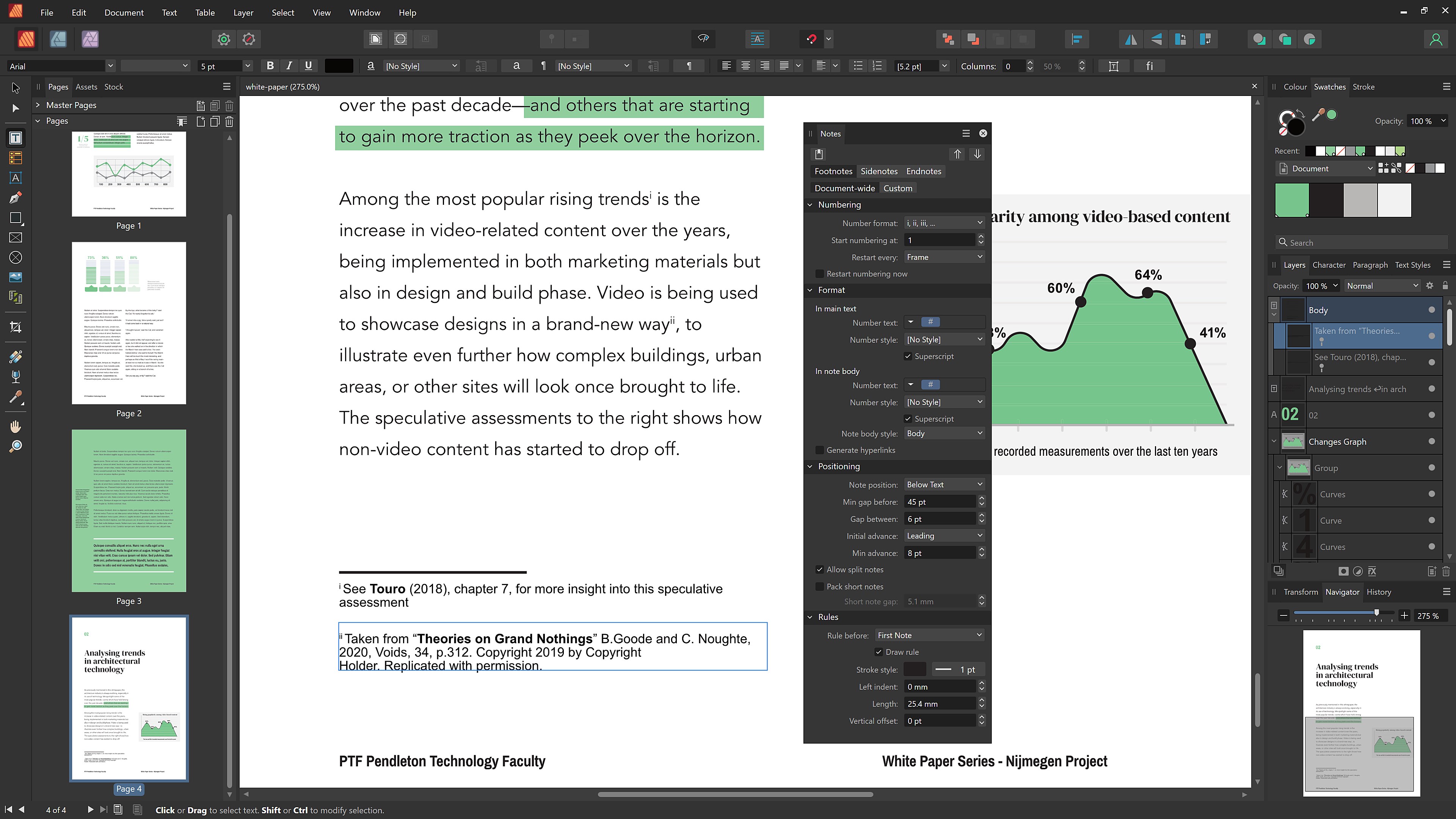
Task: Open the Note position dropdown
Action: 944,485
